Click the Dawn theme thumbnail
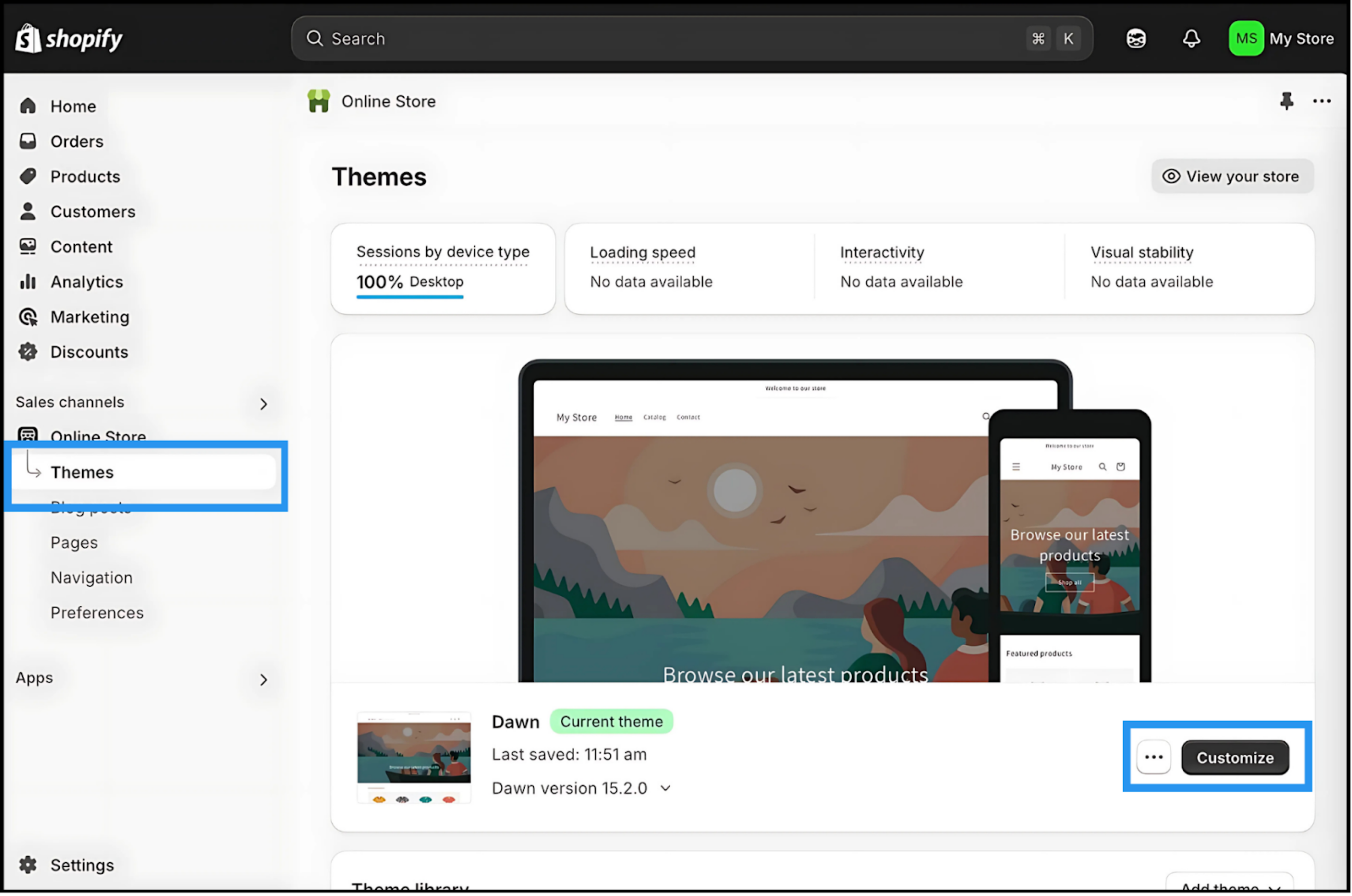This screenshot has height=896, width=1352. coord(414,758)
